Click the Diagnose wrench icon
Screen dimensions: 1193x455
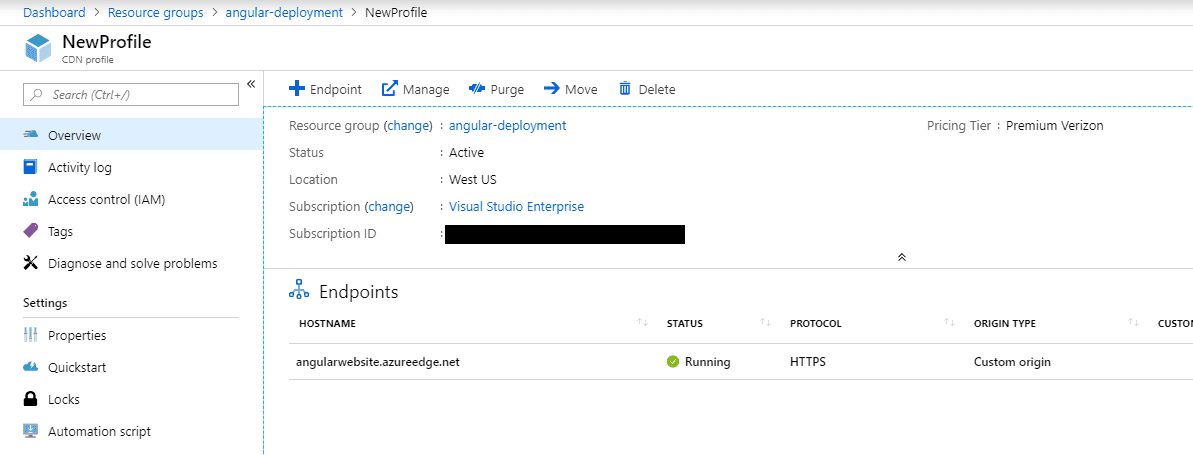tap(30, 263)
